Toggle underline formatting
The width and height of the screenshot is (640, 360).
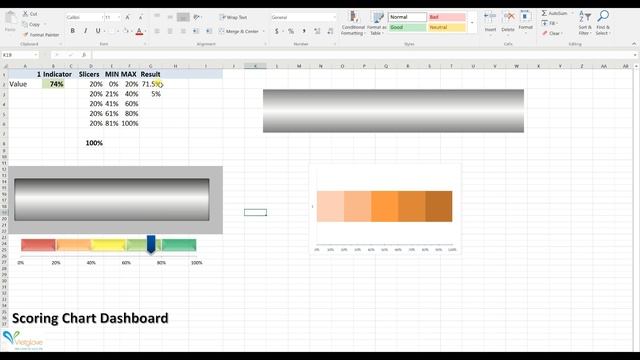pos(98,31)
